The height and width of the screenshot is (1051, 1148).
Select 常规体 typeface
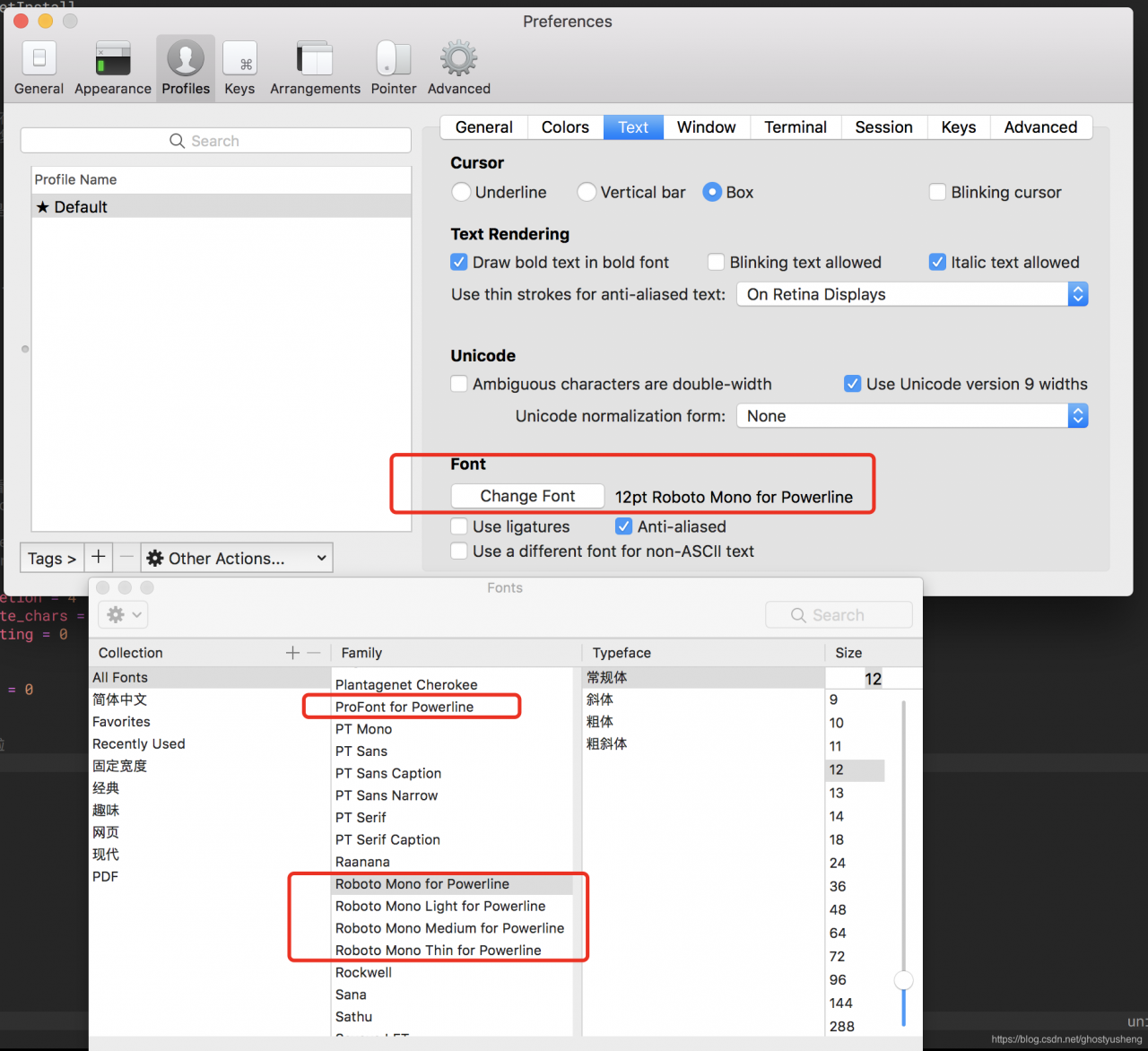point(703,677)
